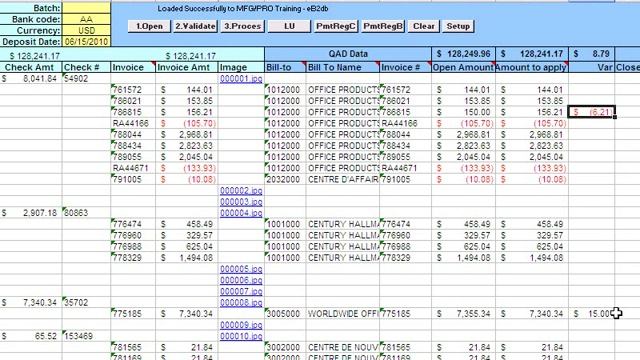Select total variance 8.79 cell
This screenshot has height=360, width=640.
591,54
